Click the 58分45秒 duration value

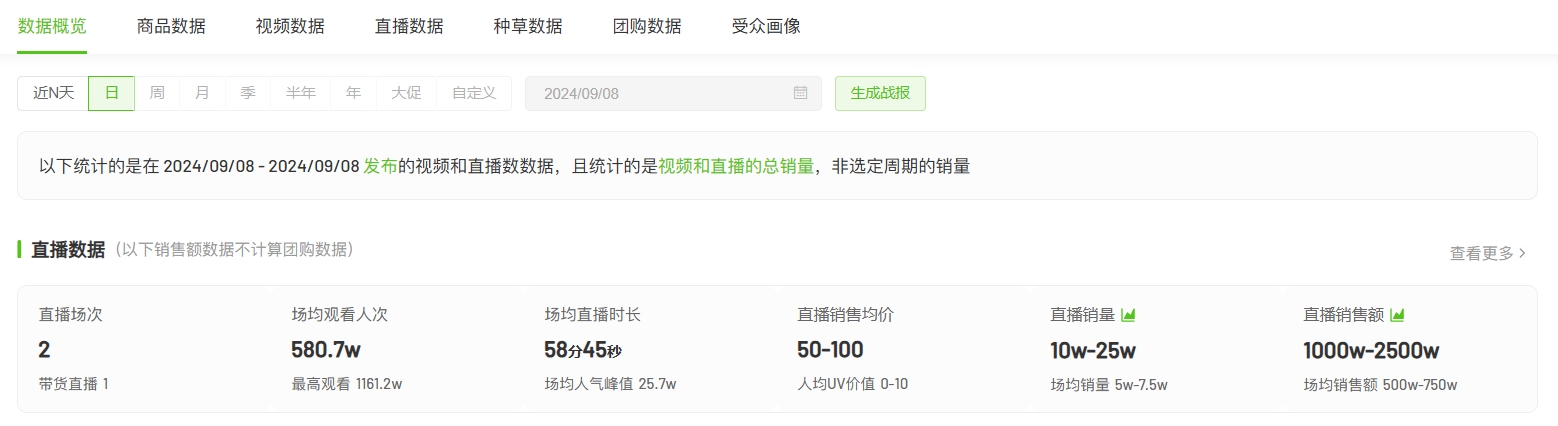pos(583,350)
